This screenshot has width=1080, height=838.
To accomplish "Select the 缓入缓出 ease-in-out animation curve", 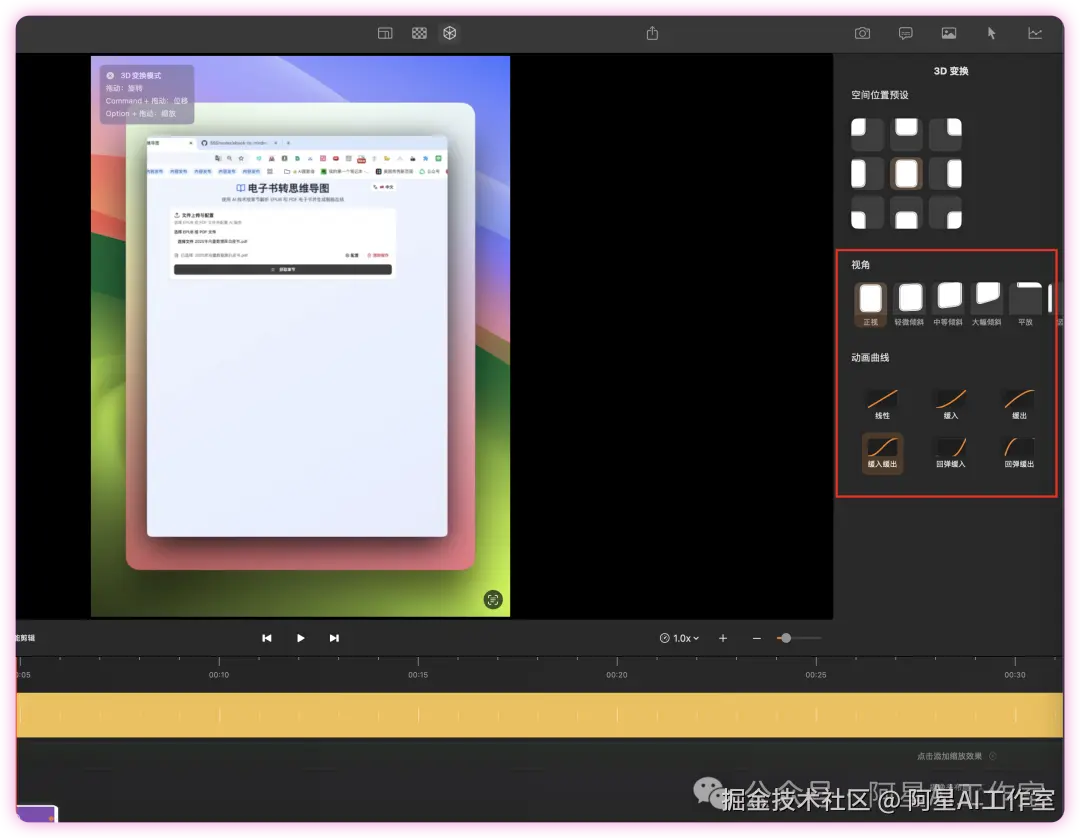I will 882,452.
